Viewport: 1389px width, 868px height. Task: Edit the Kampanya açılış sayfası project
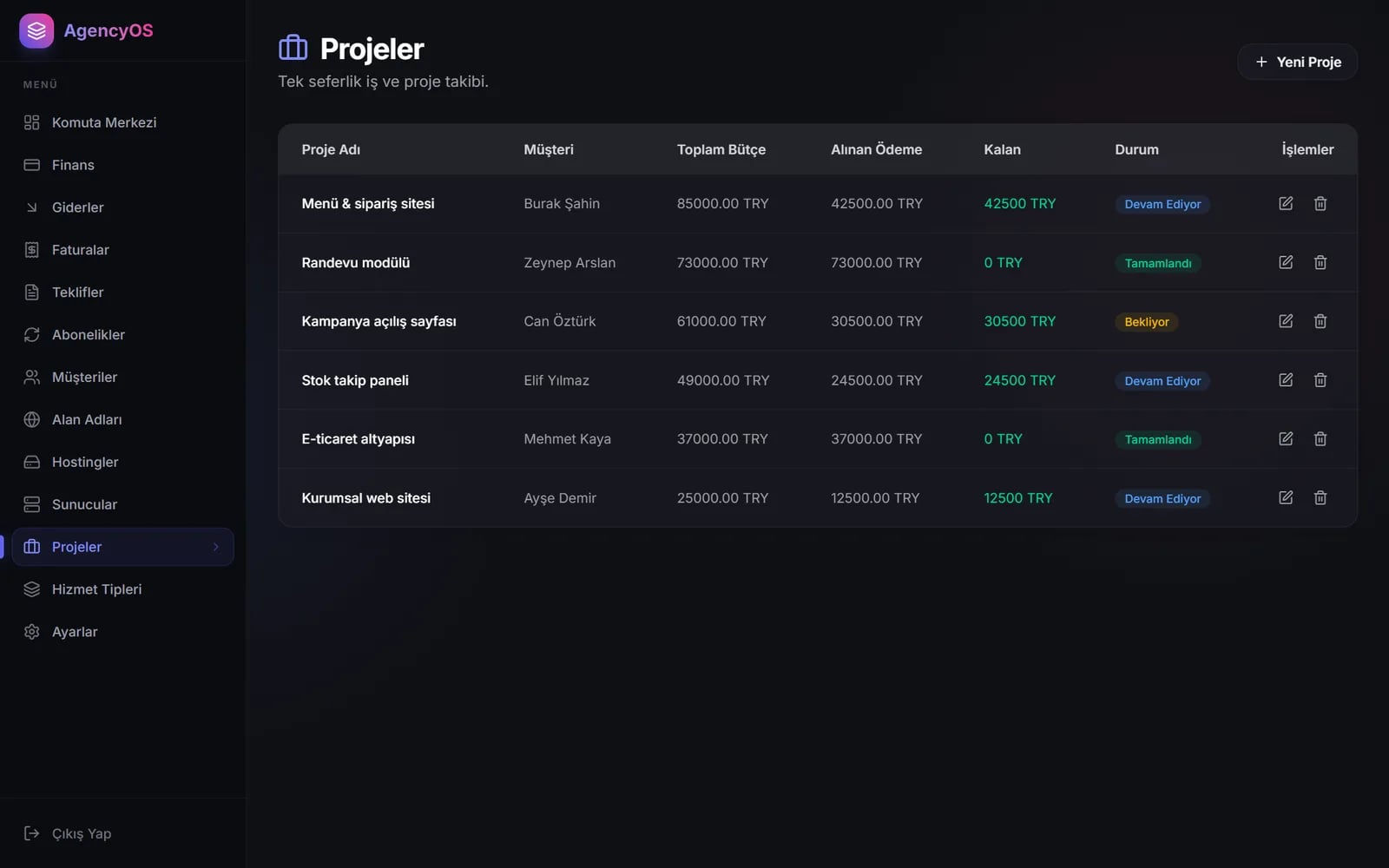[1286, 321]
